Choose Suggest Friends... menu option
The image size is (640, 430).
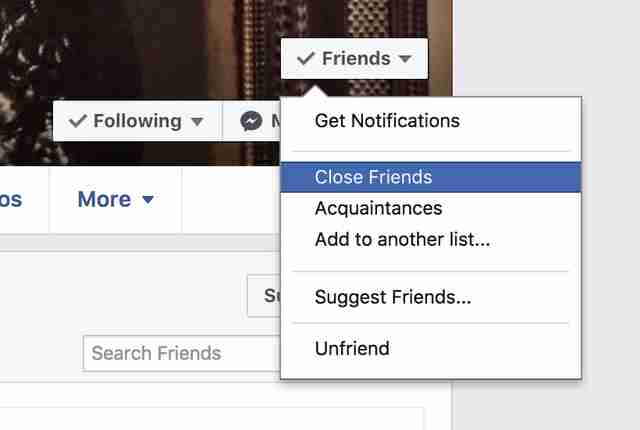(x=392, y=297)
